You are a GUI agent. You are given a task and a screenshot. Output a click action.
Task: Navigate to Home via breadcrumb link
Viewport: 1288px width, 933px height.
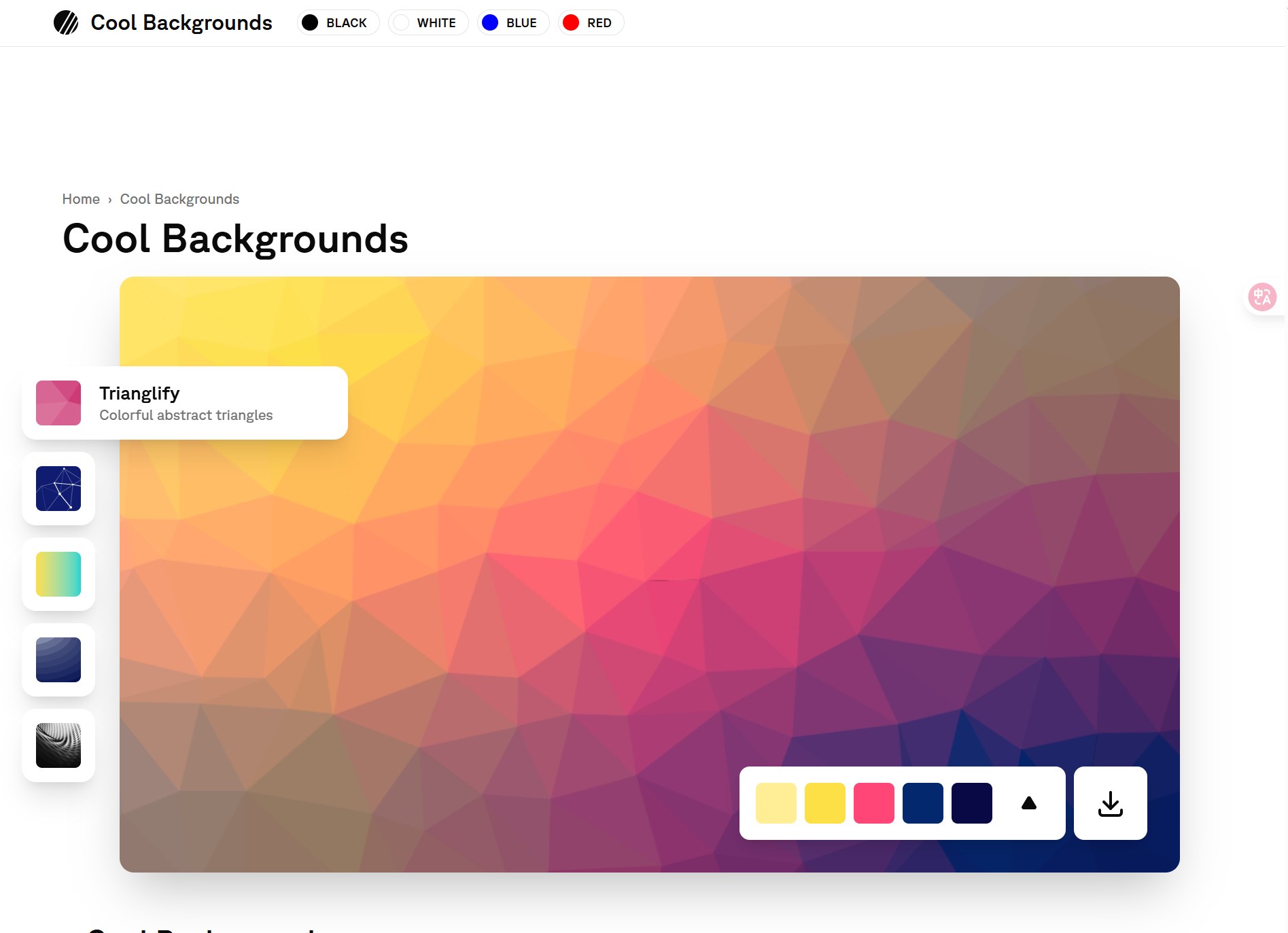(x=81, y=199)
